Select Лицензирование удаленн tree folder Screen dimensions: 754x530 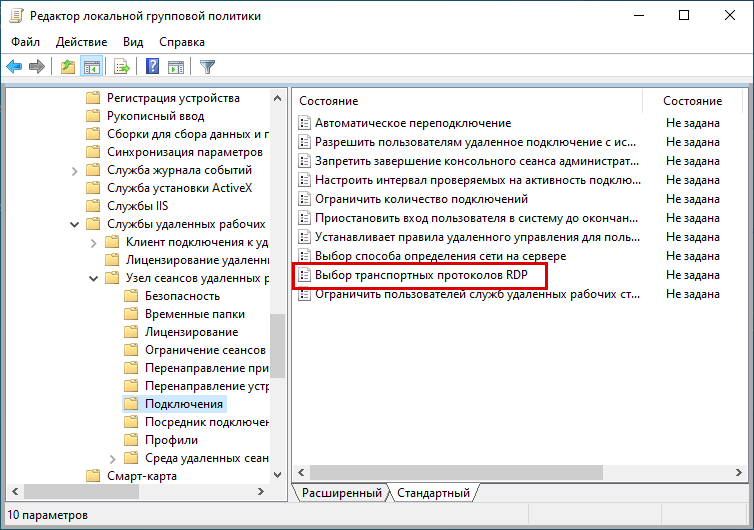pyautogui.click(x=197, y=260)
